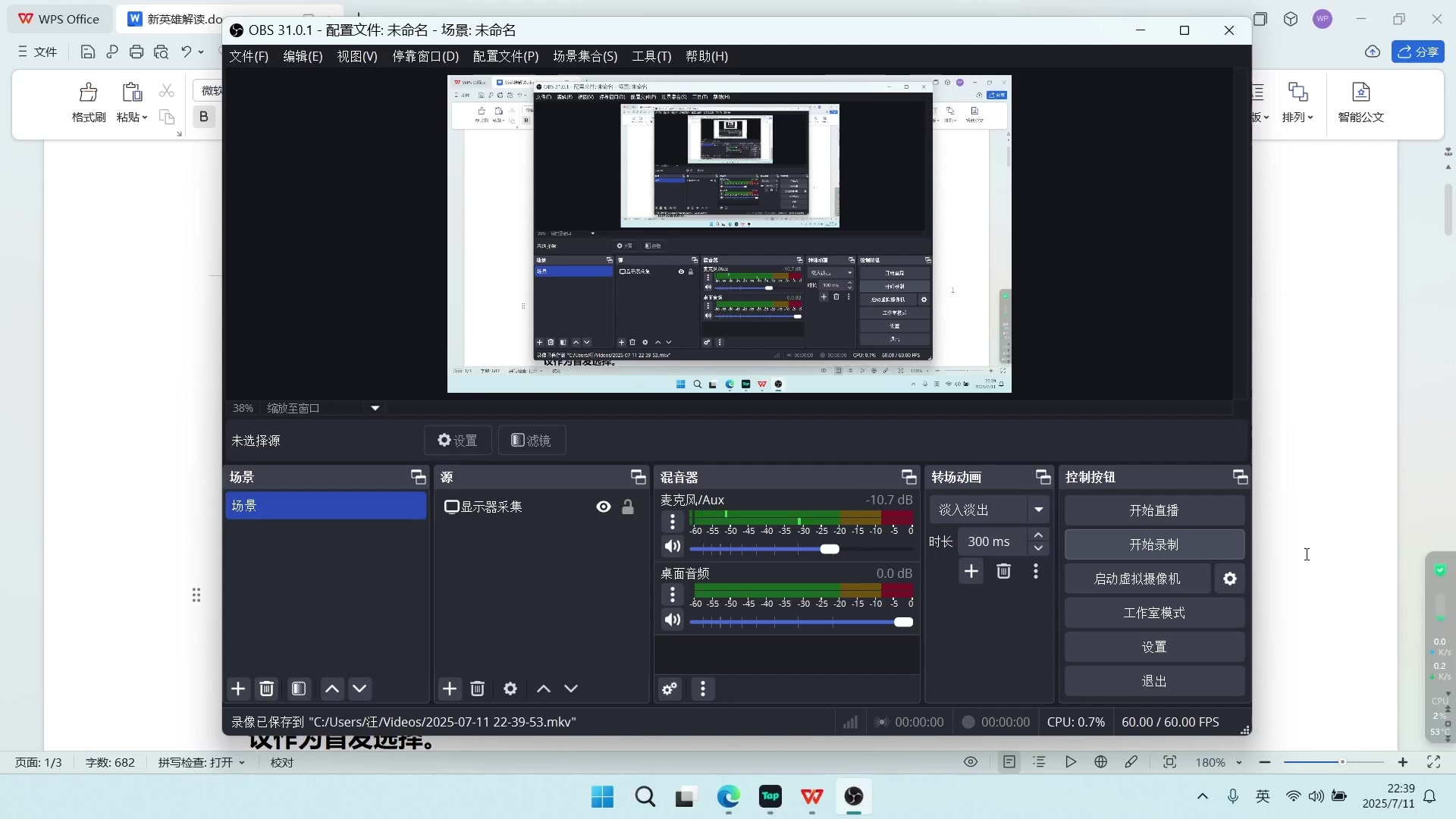The image size is (1456, 819).
Task: Open scene filters icon in Scenes panel
Action: point(299,689)
